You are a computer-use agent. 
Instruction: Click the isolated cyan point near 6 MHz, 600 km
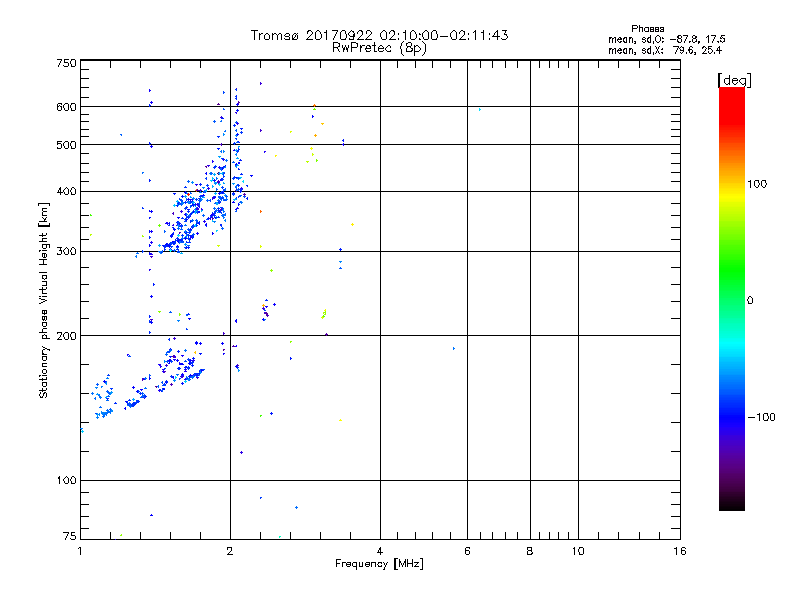click(x=480, y=109)
